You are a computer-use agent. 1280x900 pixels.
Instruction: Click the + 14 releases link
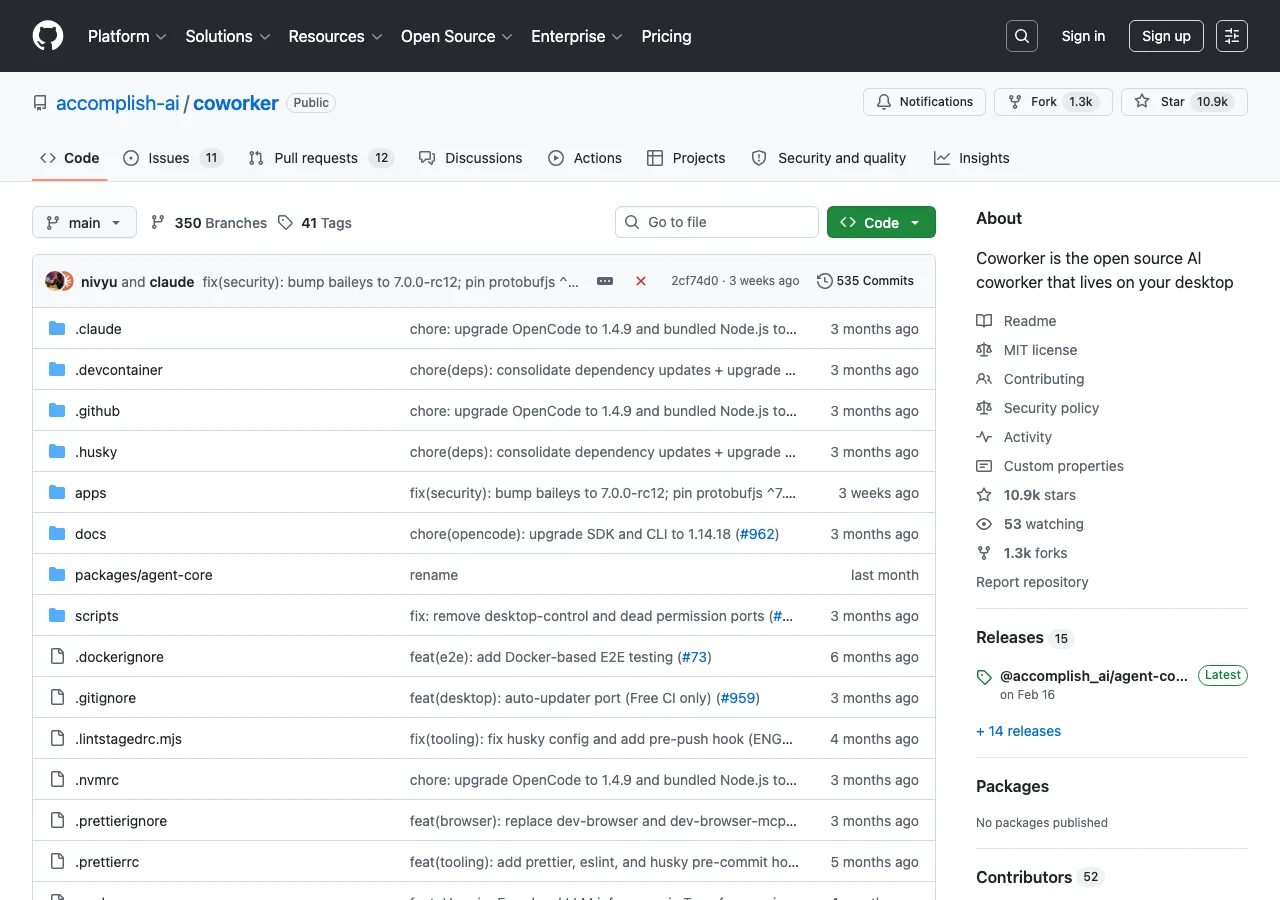pos(1018,731)
